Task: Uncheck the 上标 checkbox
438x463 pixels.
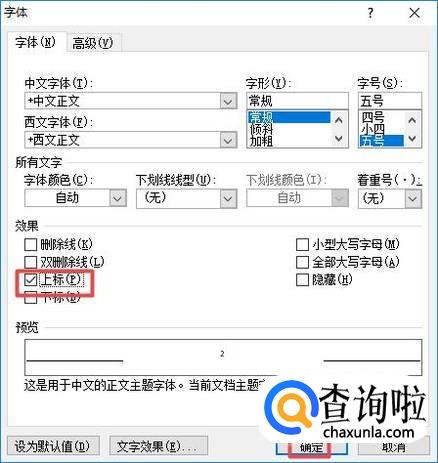Action: (x=30, y=280)
